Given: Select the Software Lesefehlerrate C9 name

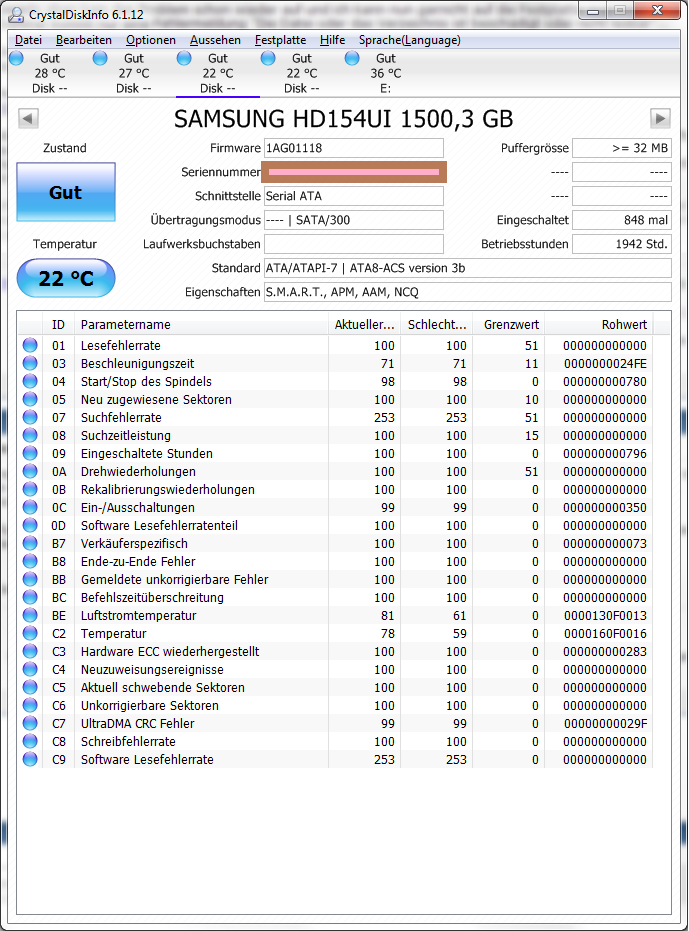Looking at the screenshot, I should pyautogui.click(x=147, y=759).
